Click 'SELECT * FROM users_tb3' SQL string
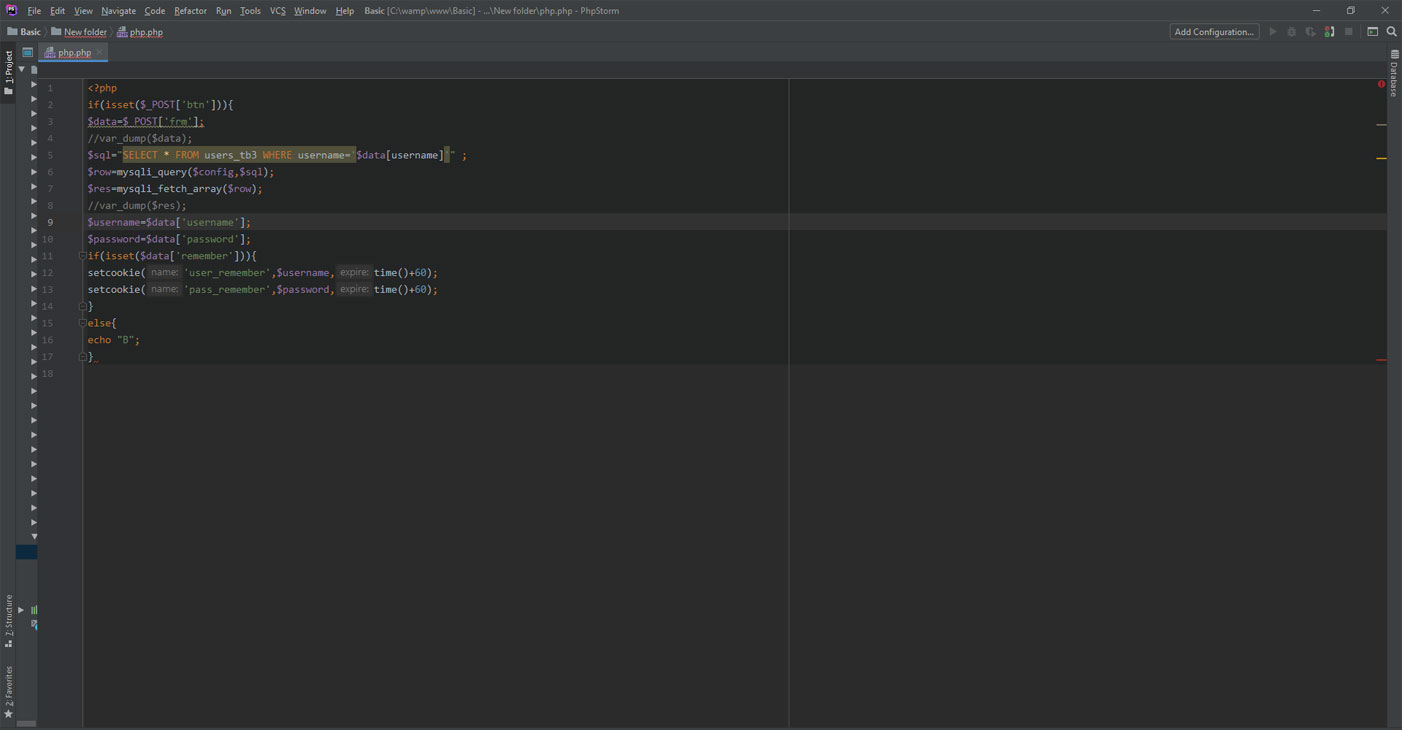The width and height of the screenshot is (1402, 730). tap(190, 155)
